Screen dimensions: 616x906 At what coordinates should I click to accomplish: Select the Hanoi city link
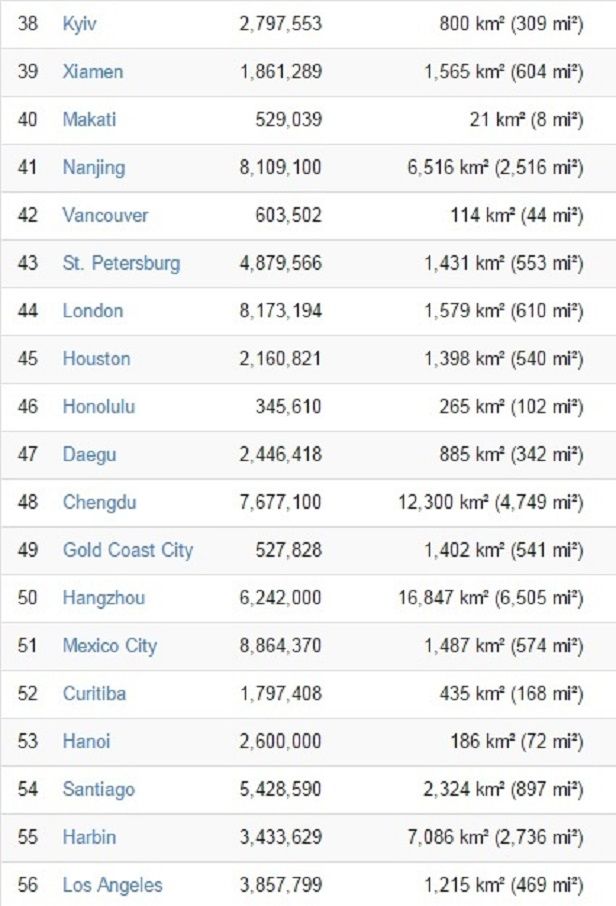[x=86, y=742]
